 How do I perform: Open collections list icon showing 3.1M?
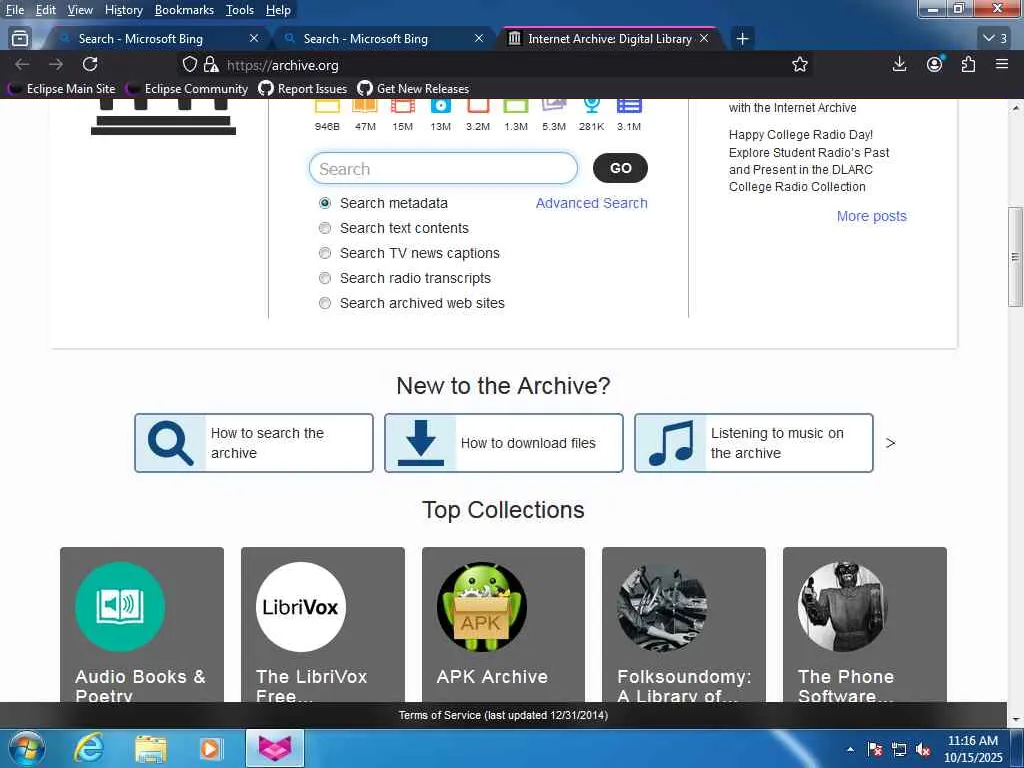(x=629, y=106)
